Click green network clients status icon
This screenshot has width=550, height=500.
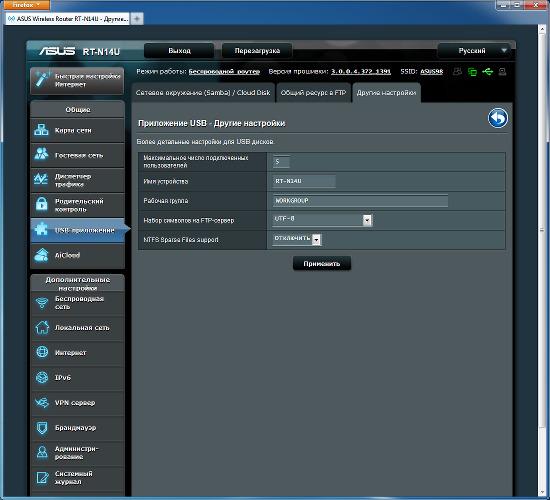pos(472,72)
